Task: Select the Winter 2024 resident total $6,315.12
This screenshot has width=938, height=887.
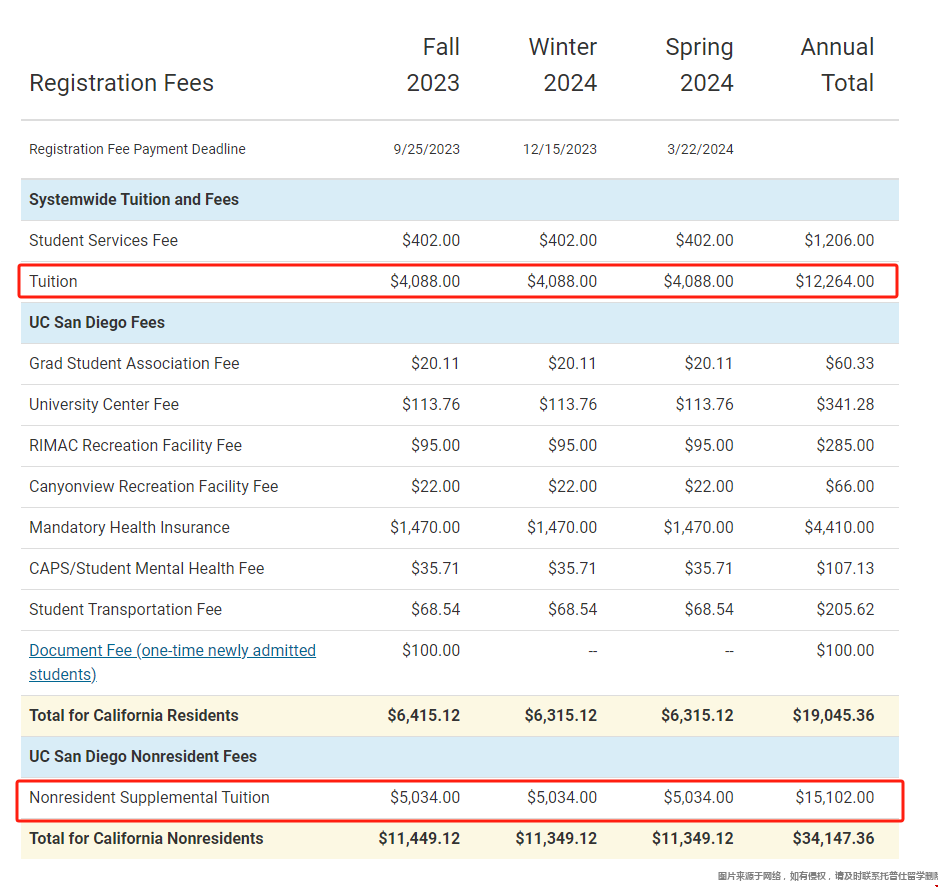Action: point(561,715)
